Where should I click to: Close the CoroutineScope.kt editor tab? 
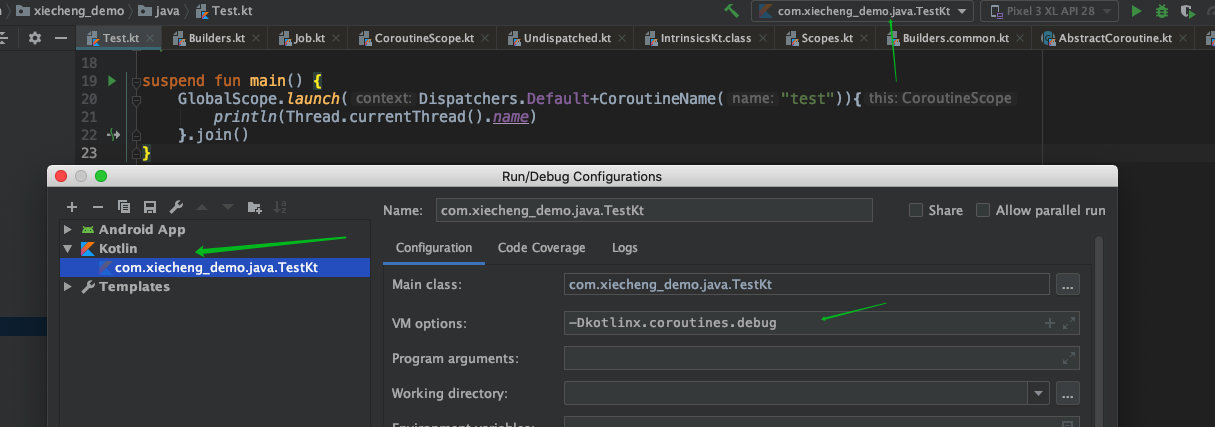pos(486,38)
